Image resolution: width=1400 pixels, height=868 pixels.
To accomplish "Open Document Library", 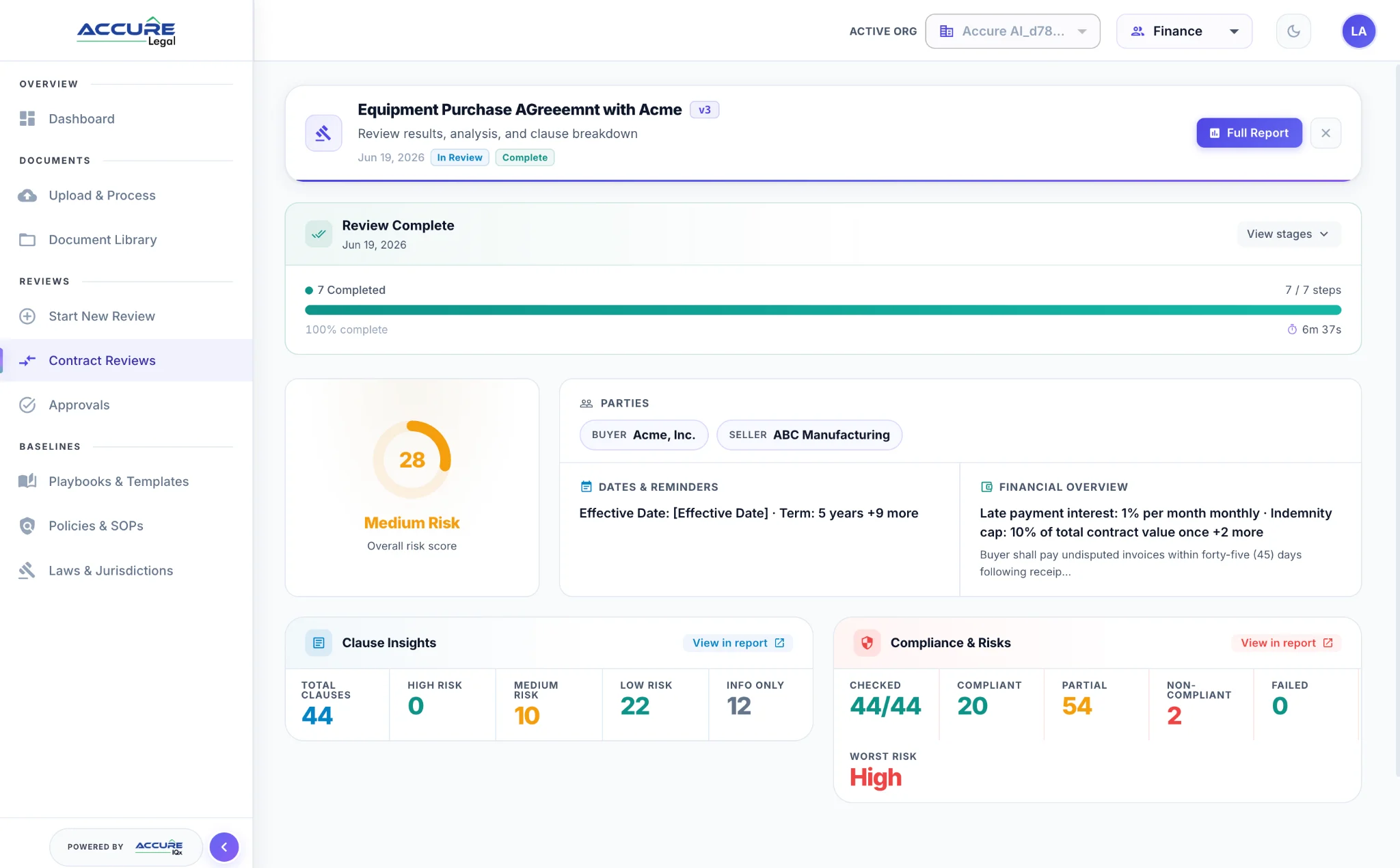I will pos(126,240).
